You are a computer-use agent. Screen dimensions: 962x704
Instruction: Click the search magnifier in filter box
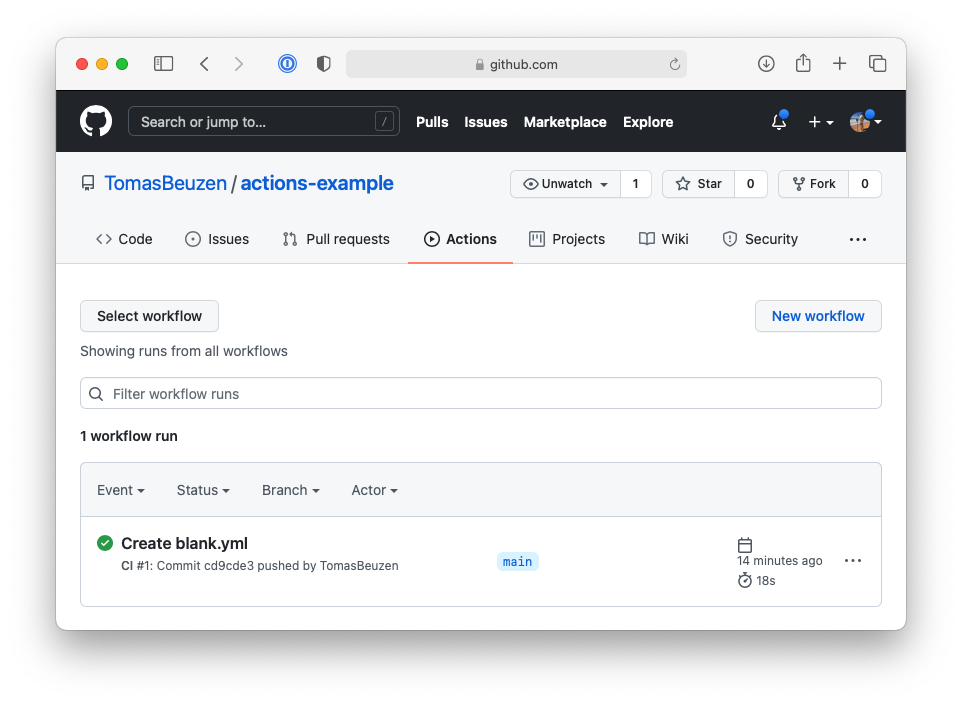[96, 393]
